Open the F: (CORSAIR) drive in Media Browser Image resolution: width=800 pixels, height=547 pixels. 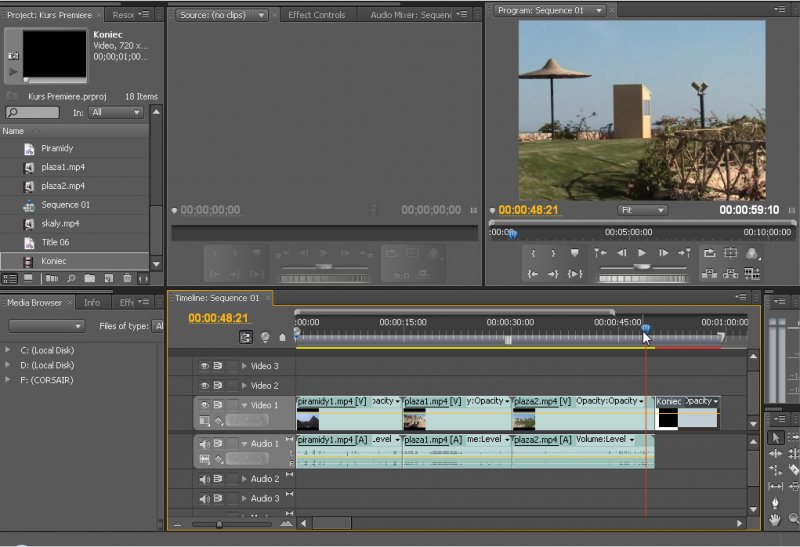click(x=46, y=381)
